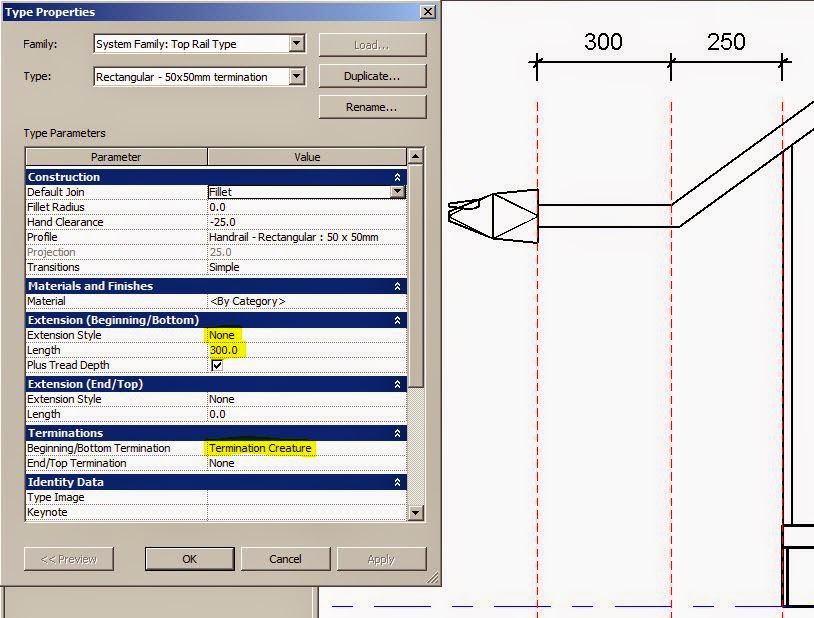Image resolution: width=814 pixels, height=618 pixels.
Task: Edit the highlighted Length value 300.0
Action: pos(227,350)
